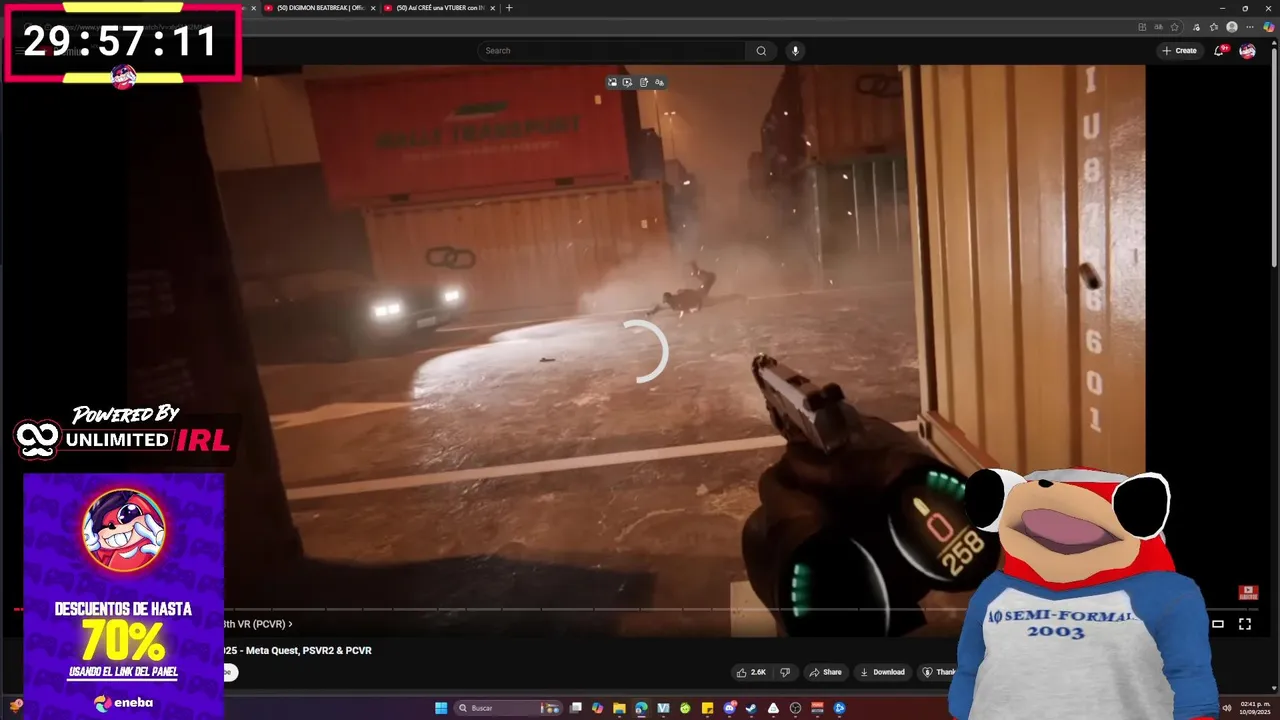Click the translate icon in the video overlay bar
The width and height of the screenshot is (1280, 720).
[659, 82]
